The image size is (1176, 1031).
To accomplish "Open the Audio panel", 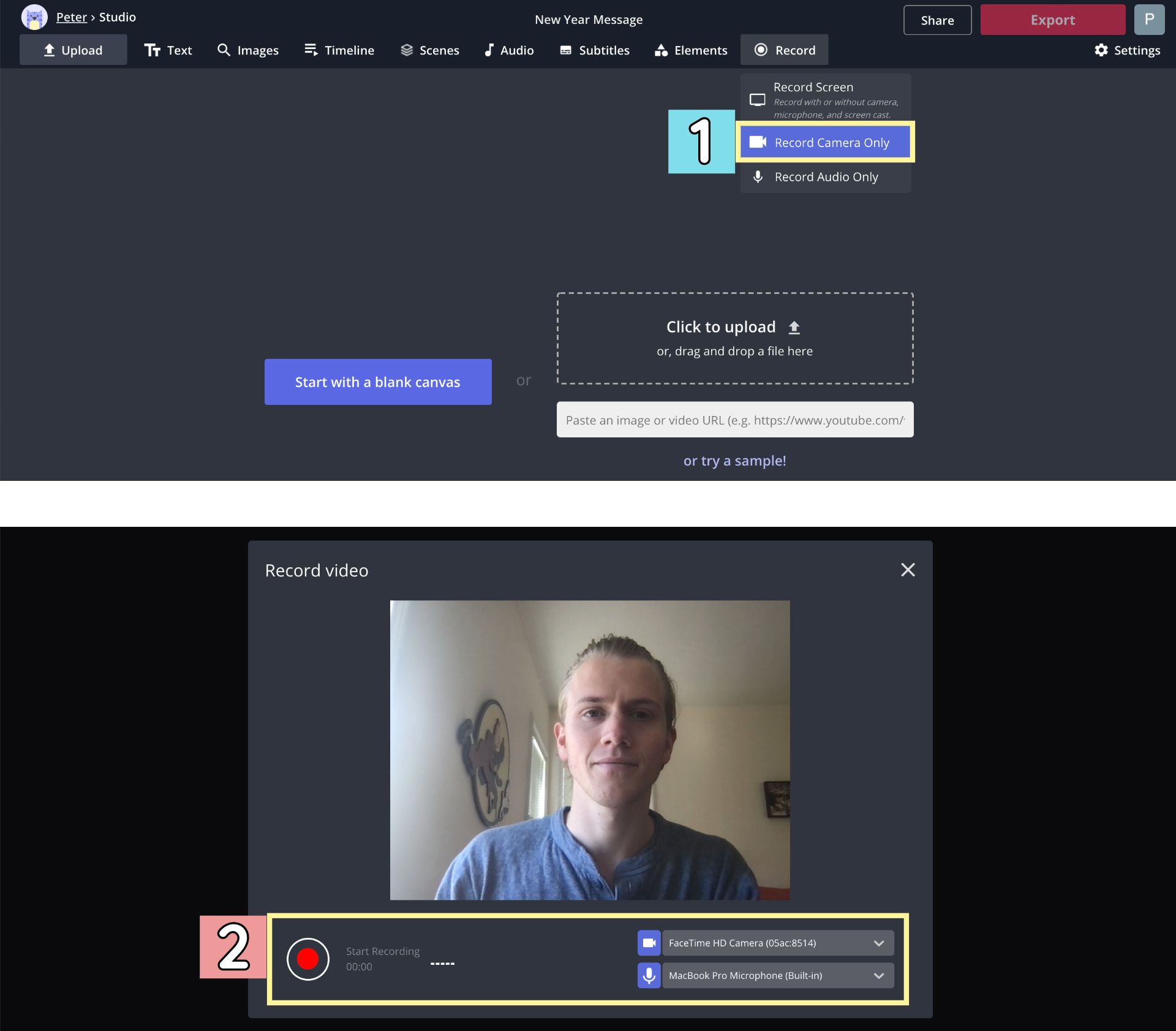I will [508, 50].
